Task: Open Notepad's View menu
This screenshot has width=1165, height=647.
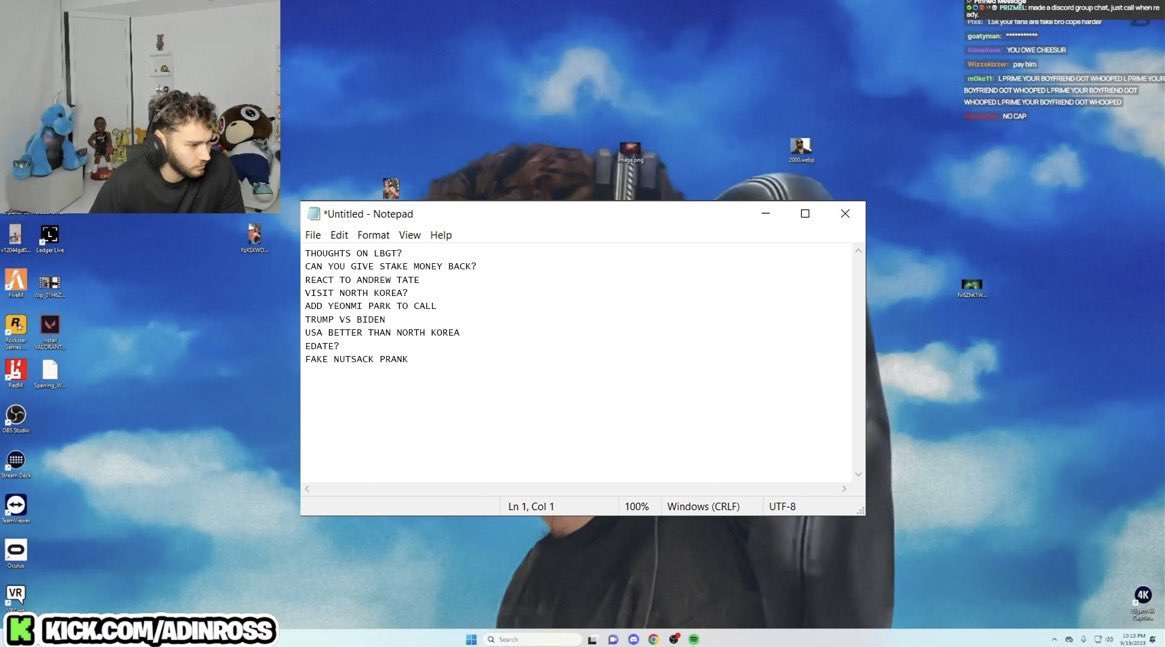Action: pyautogui.click(x=409, y=235)
